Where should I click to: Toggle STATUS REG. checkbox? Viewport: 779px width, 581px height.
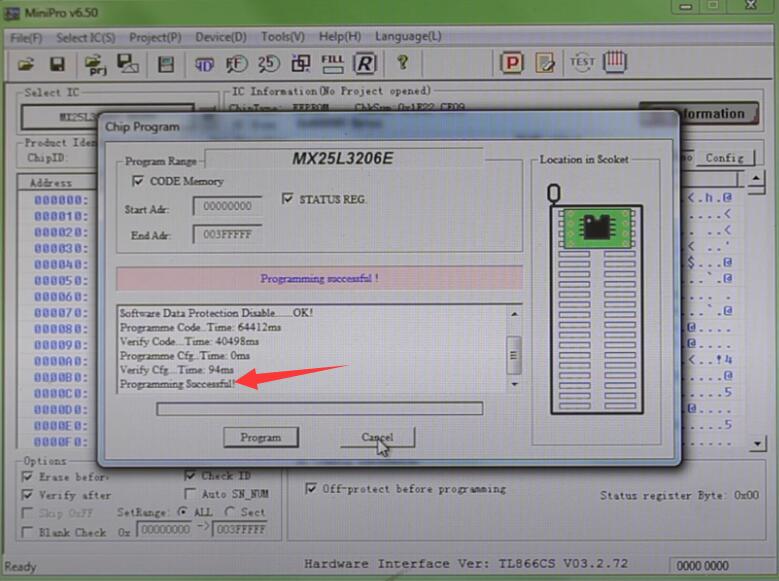pos(287,199)
